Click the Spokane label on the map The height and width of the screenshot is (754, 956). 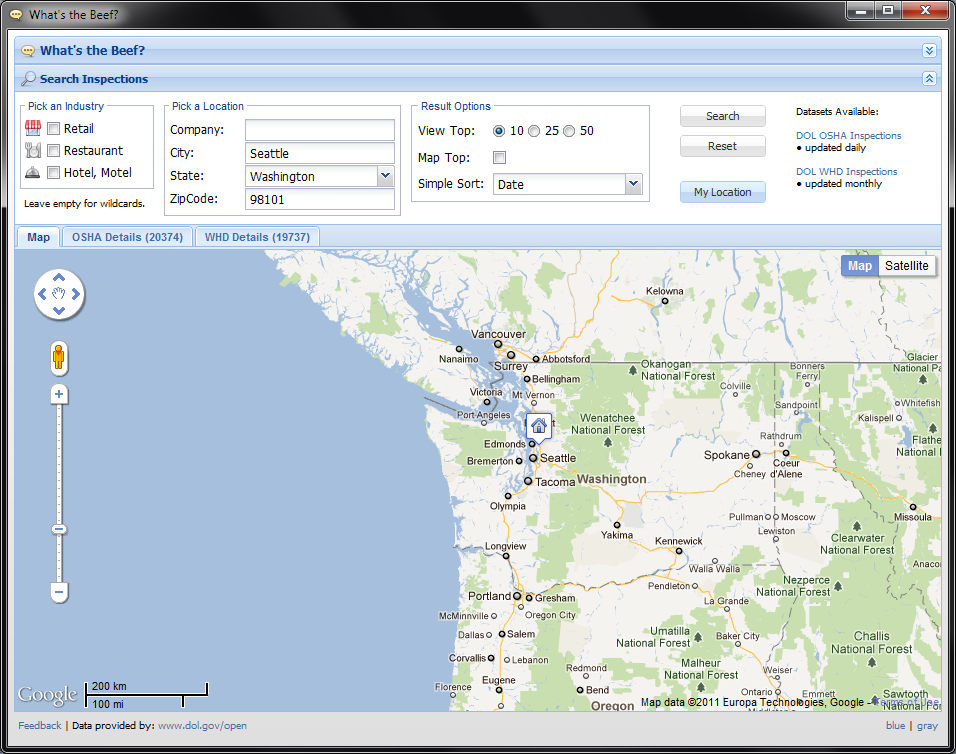pyautogui.click(x=726, y=455)
